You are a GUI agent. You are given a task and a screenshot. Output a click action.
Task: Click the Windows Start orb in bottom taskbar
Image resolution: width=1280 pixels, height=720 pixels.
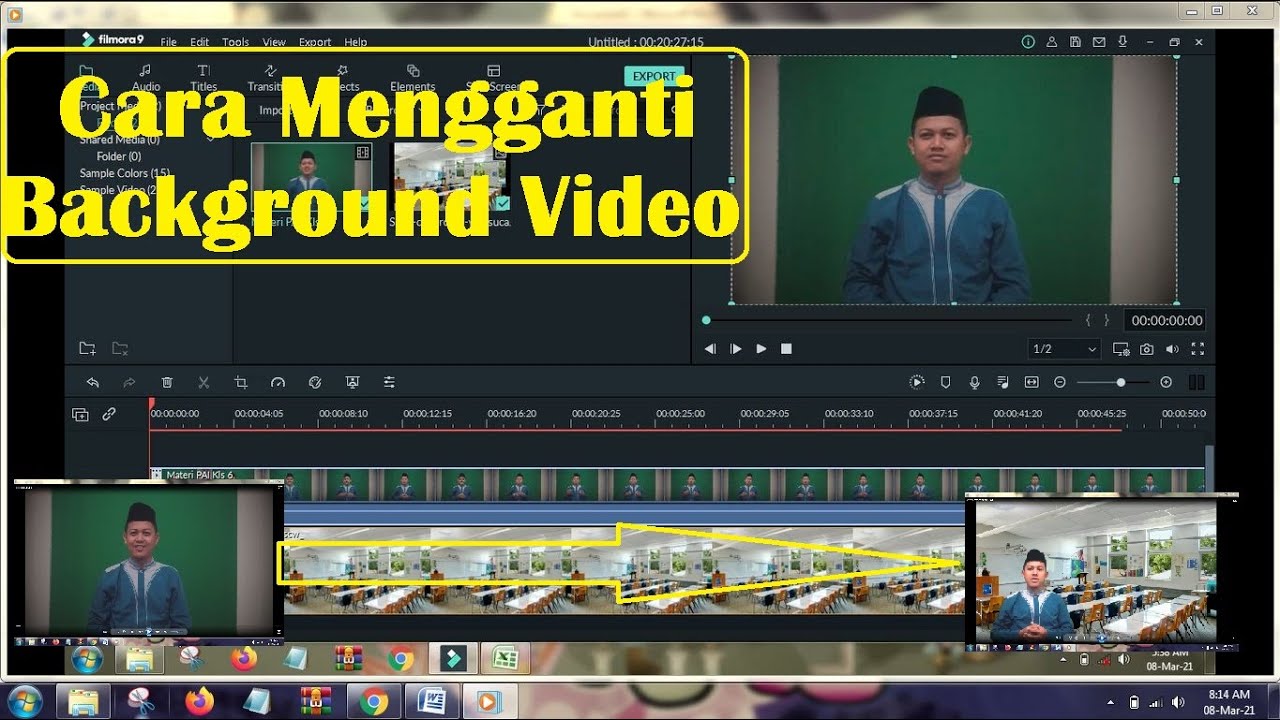(x=23, y=701)
